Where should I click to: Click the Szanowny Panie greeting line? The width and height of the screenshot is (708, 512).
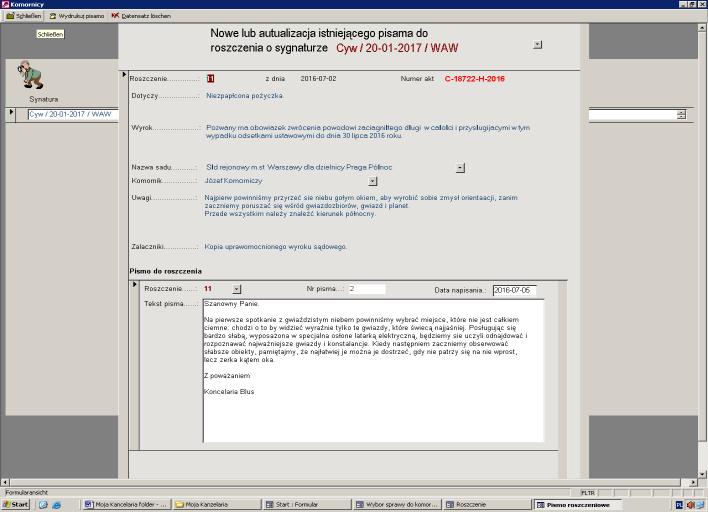click(x=231, y=304)
